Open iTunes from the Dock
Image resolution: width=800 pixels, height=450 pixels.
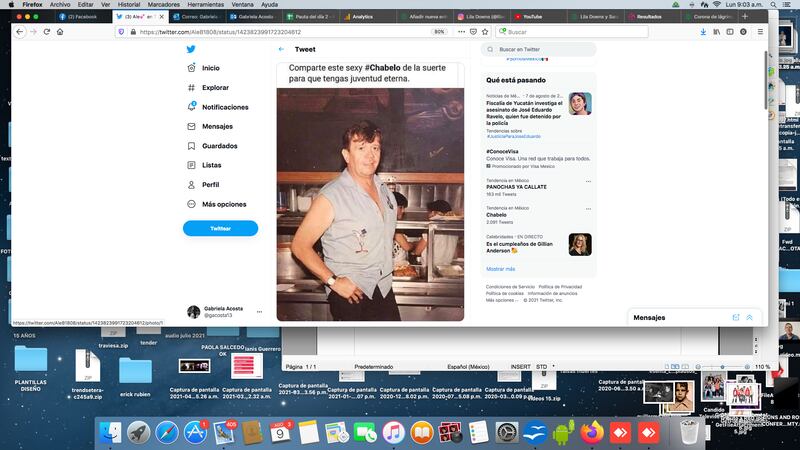coord(393,433)
